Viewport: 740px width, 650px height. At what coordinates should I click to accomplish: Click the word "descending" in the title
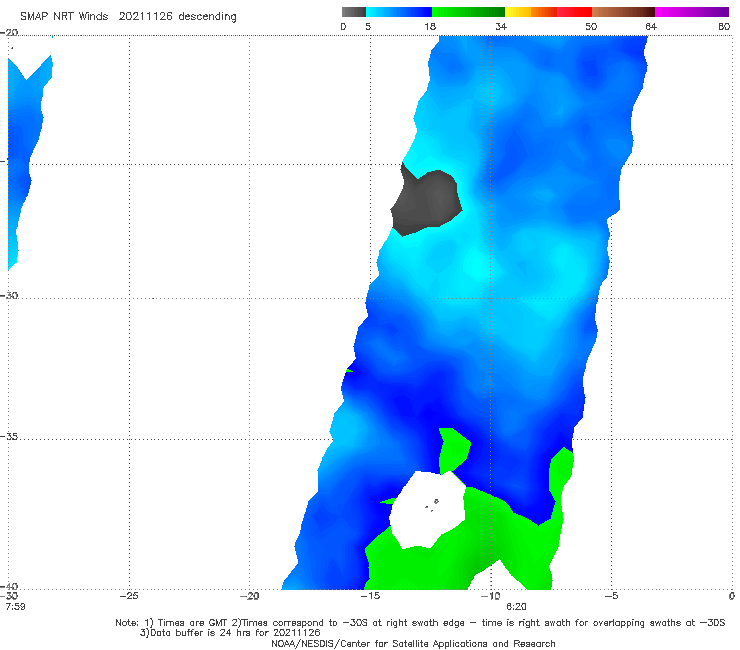pos(207,17)
